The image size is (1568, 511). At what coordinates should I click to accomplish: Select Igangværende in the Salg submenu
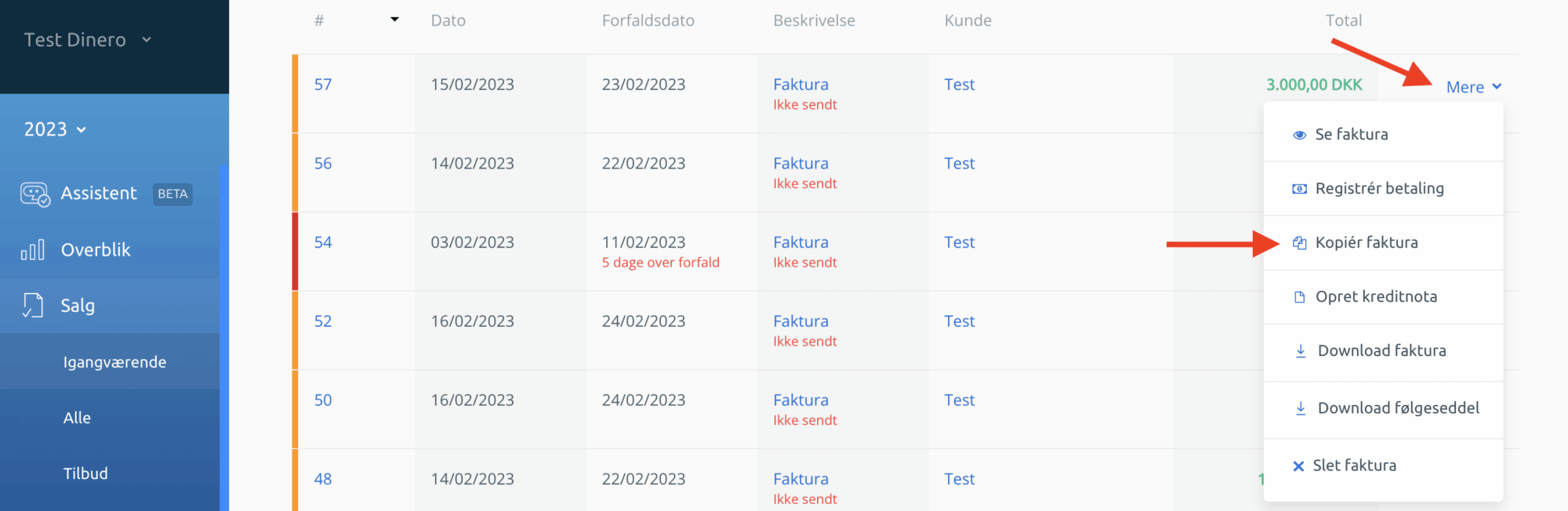[x=114, y=362]
